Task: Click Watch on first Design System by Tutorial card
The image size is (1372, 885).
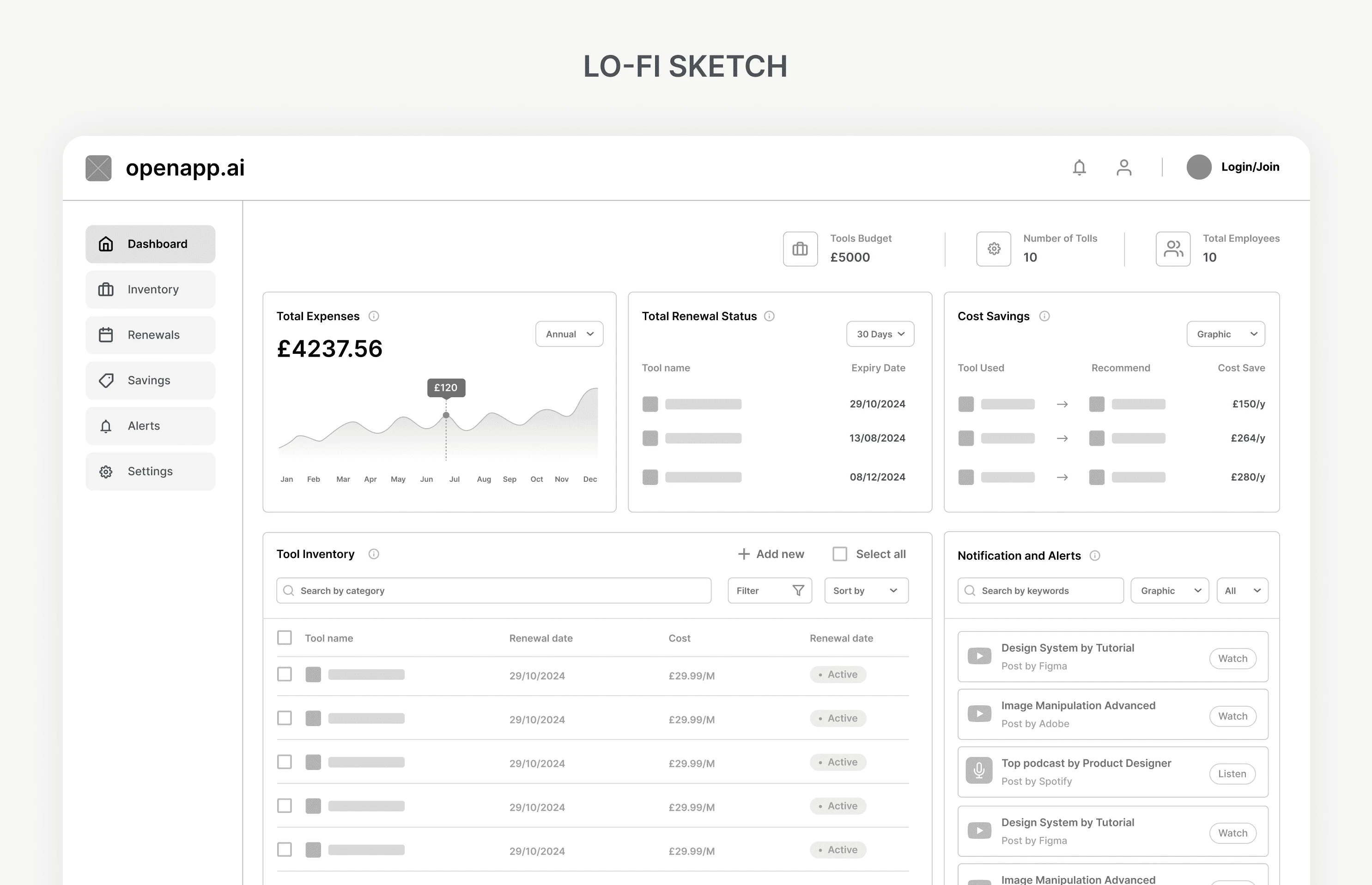Action: point(1233,659)
